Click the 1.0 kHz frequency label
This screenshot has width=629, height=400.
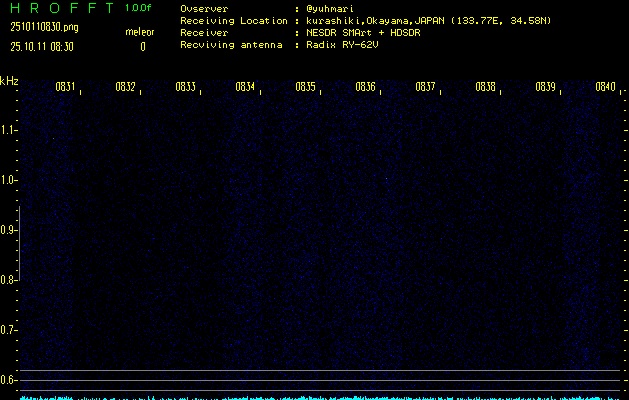(x=9, y=180)
